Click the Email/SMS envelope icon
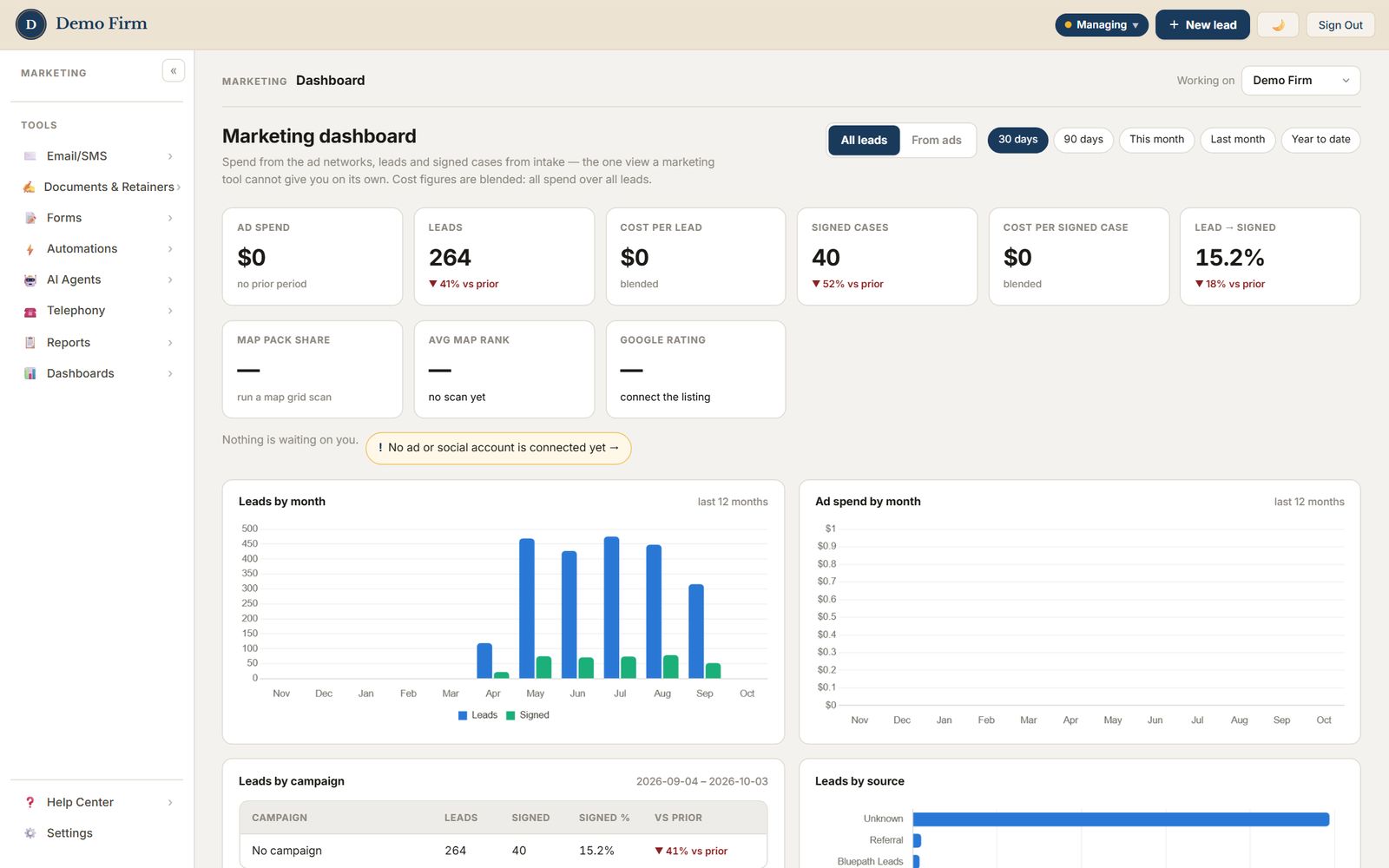 [30, 156]
